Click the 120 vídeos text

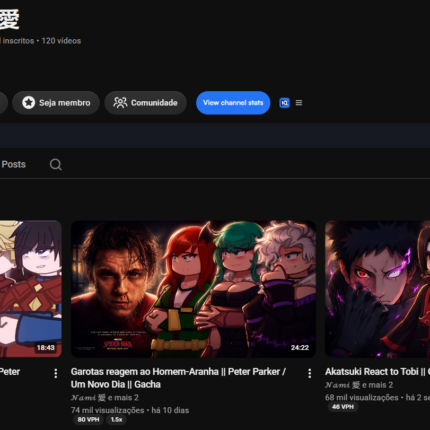(61, 41)
